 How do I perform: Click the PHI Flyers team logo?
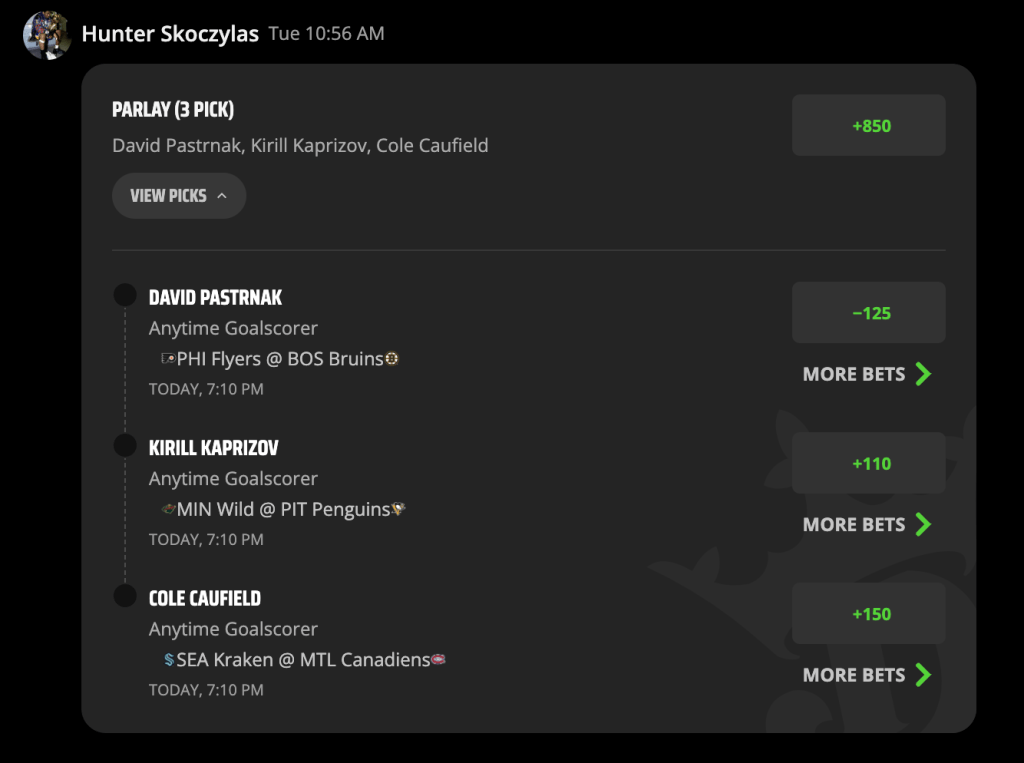pos(168,359)
